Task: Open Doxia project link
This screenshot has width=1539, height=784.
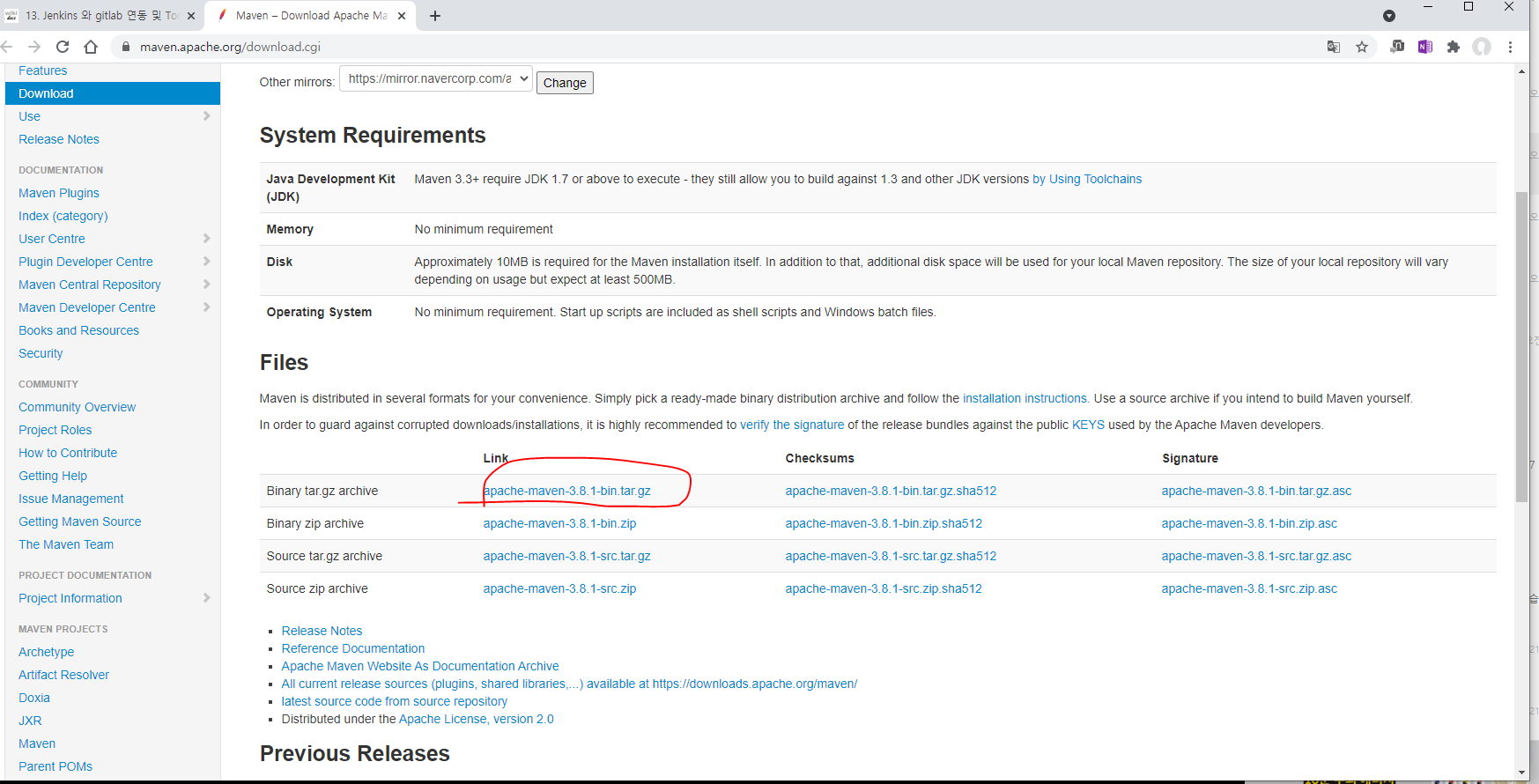Action: pos(34,698)
